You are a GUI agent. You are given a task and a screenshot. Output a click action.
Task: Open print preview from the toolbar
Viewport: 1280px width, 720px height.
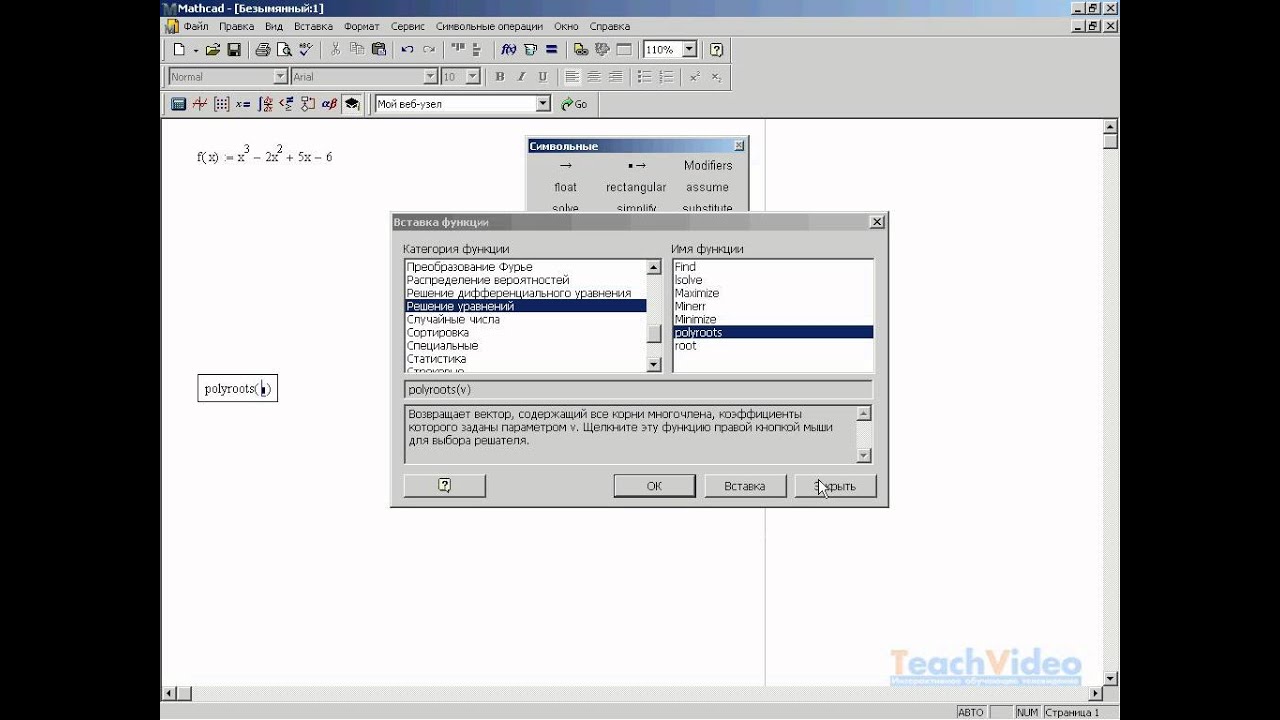284,49
